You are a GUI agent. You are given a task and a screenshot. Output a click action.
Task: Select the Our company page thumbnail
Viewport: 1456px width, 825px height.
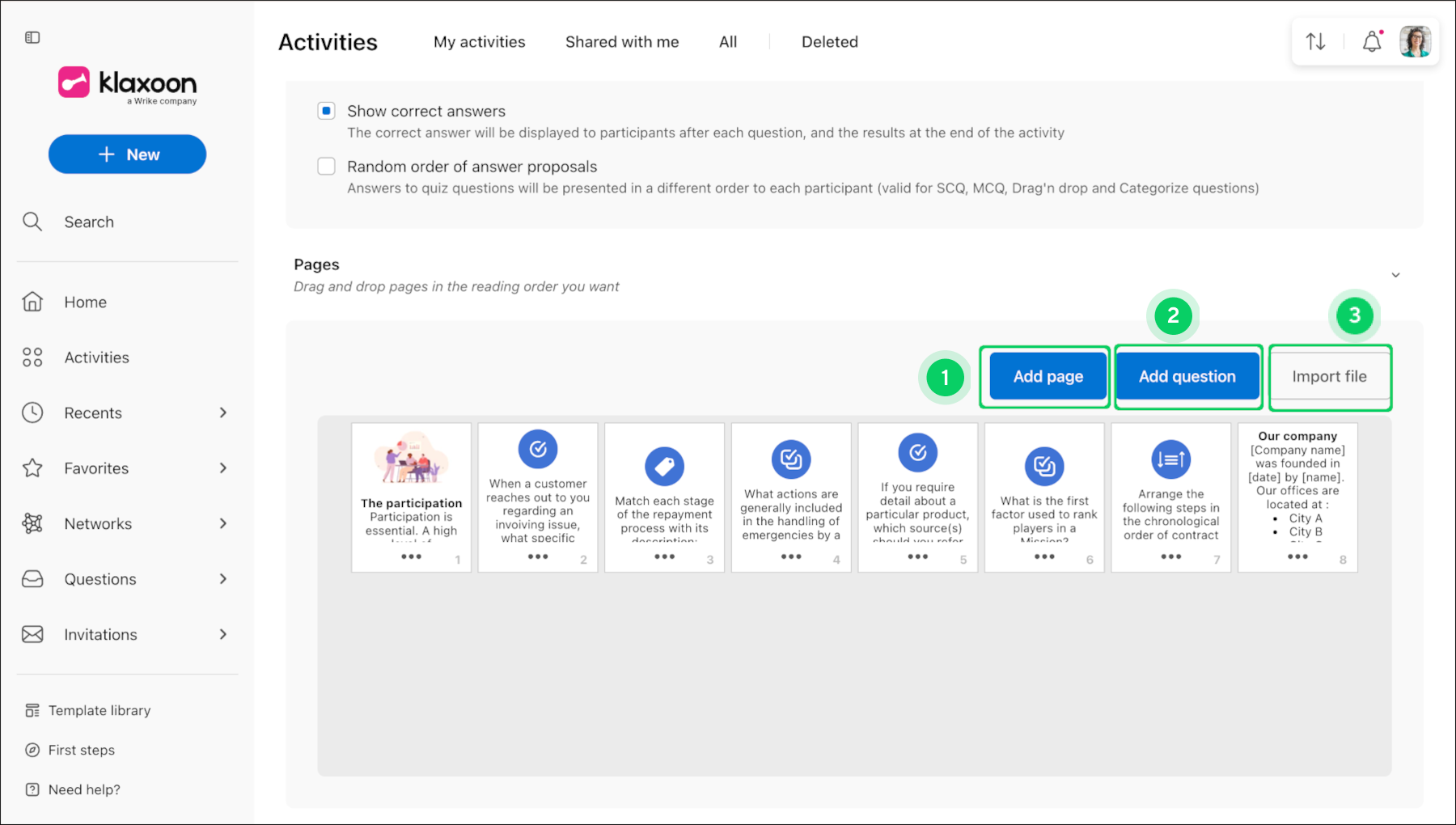(x=1297, y=497)
